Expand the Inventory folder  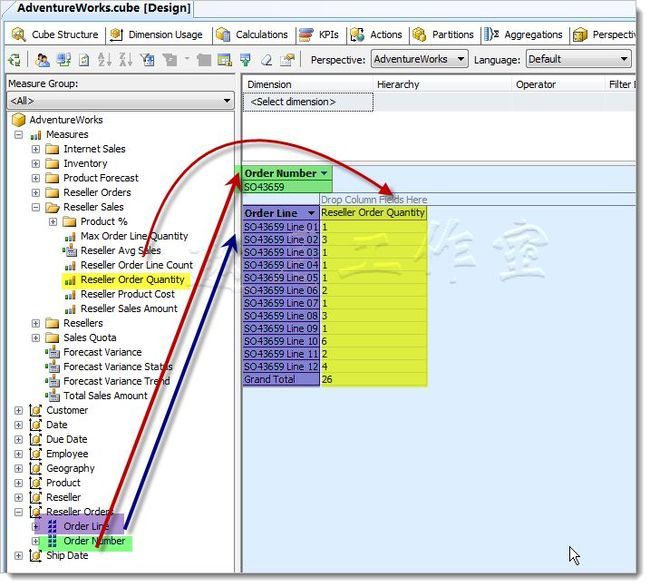[x=36, y=163]
